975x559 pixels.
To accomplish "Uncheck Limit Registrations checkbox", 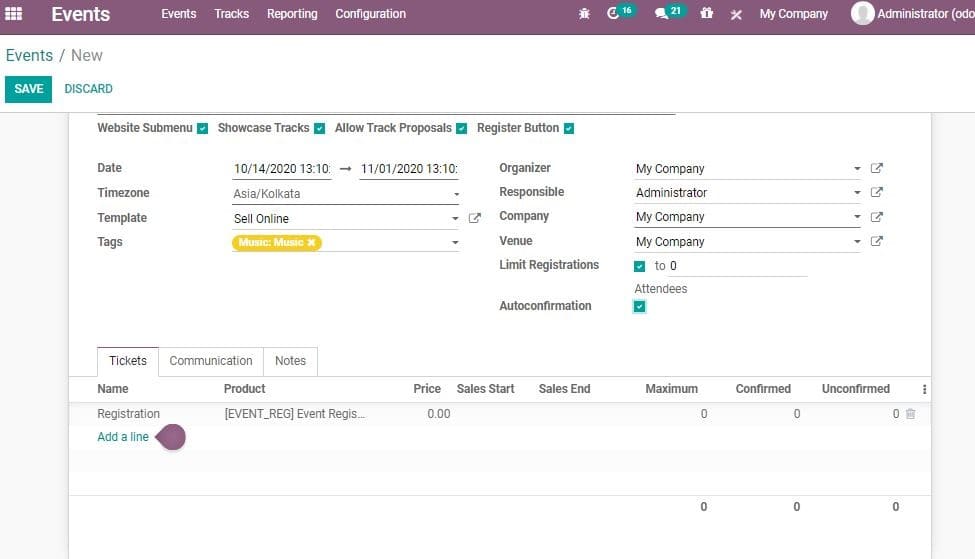I will pyautogui.click(x=639, y=266).
